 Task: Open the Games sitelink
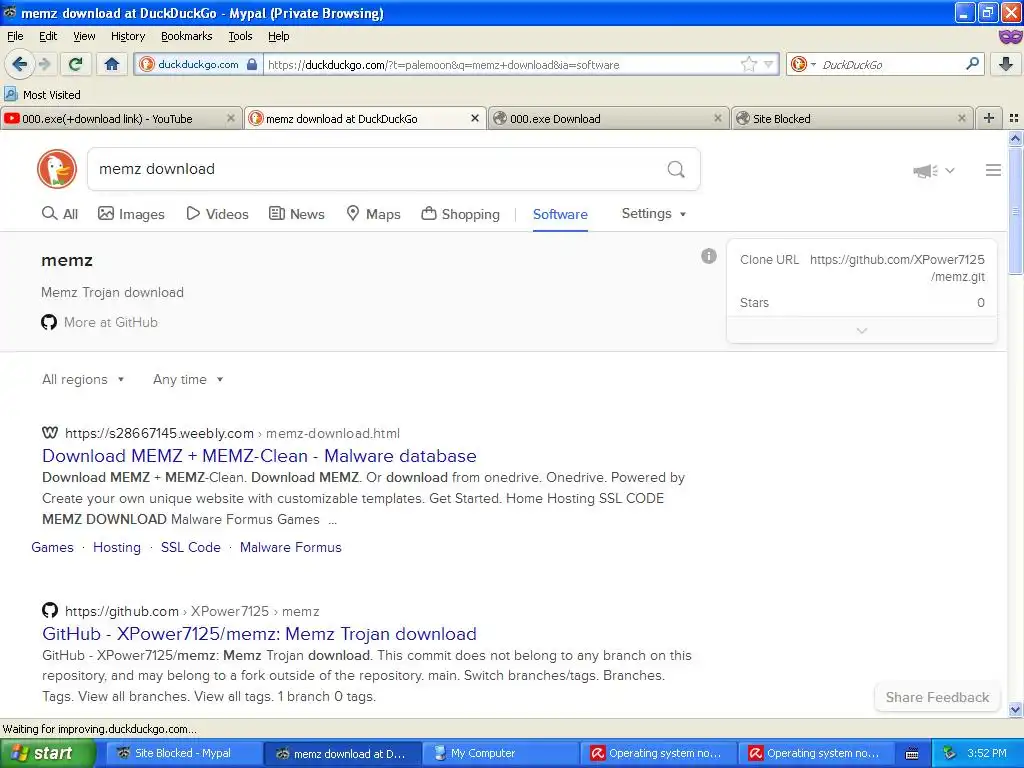click(52, 547)
